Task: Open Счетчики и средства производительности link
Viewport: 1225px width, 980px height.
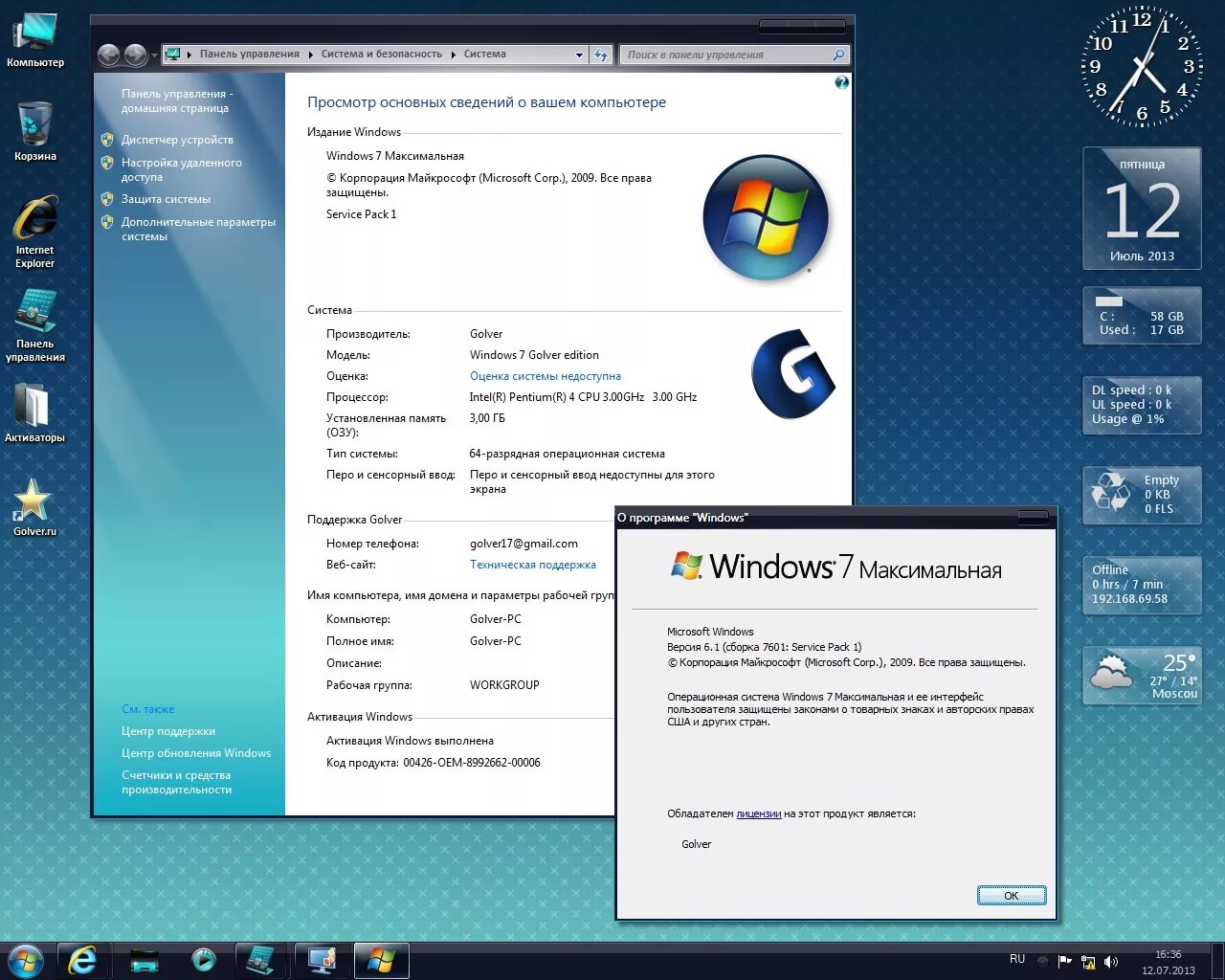Action: tap(177, 782)
